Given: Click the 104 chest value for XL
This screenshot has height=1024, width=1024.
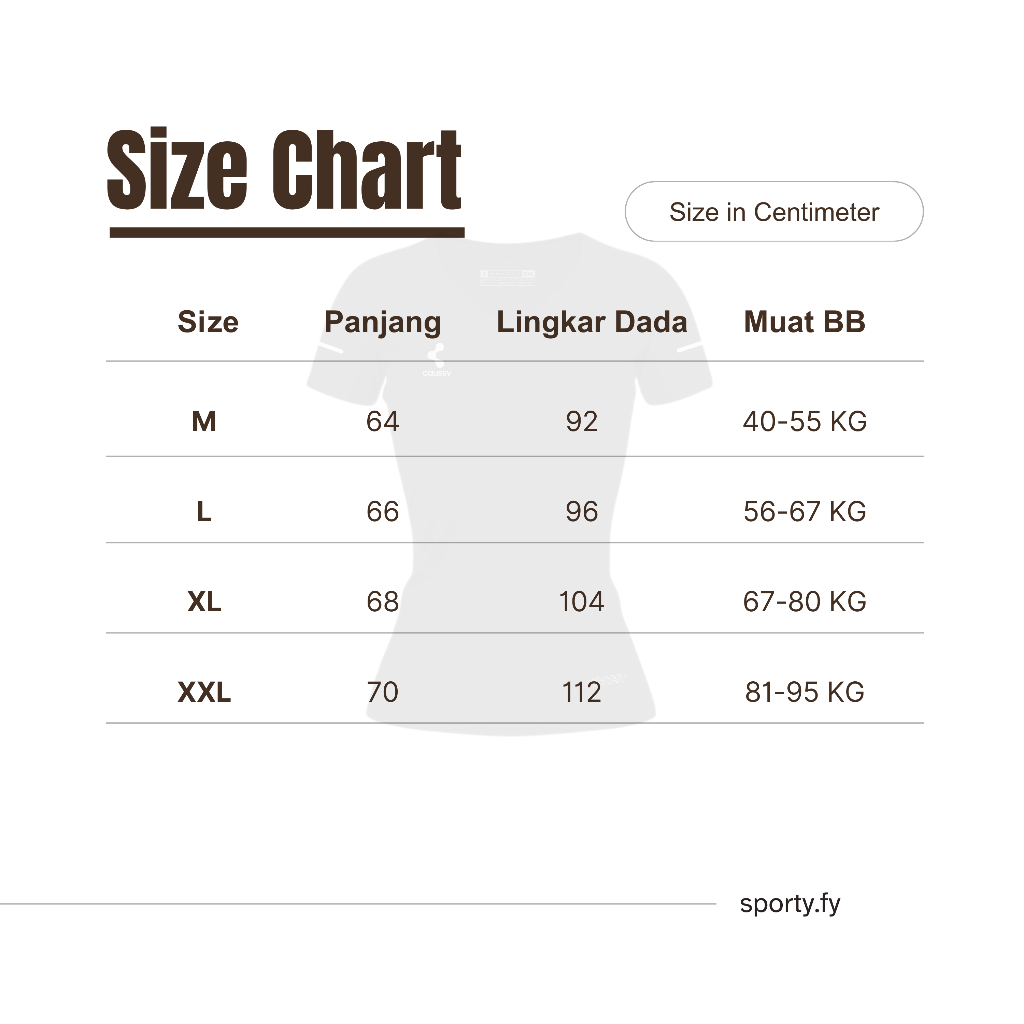Looking at the screenshot, I should tap(582, 602).
